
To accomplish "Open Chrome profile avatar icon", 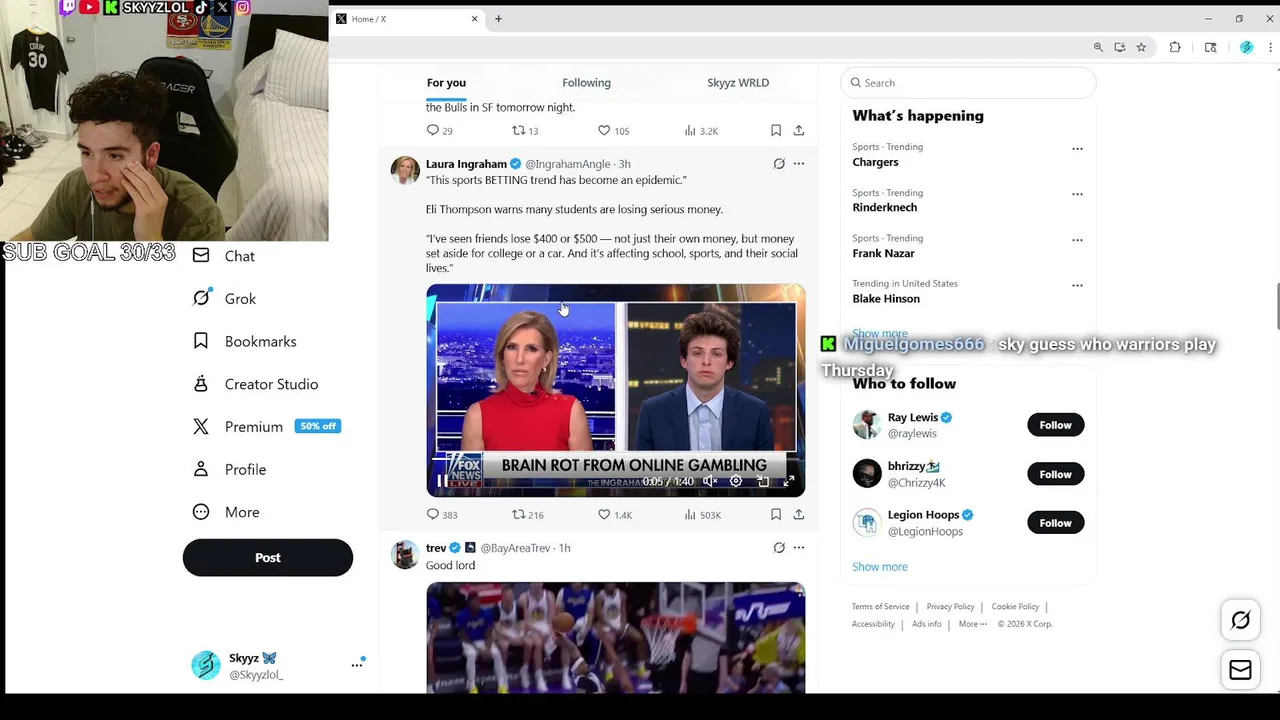I will [x=1246, y=47].
